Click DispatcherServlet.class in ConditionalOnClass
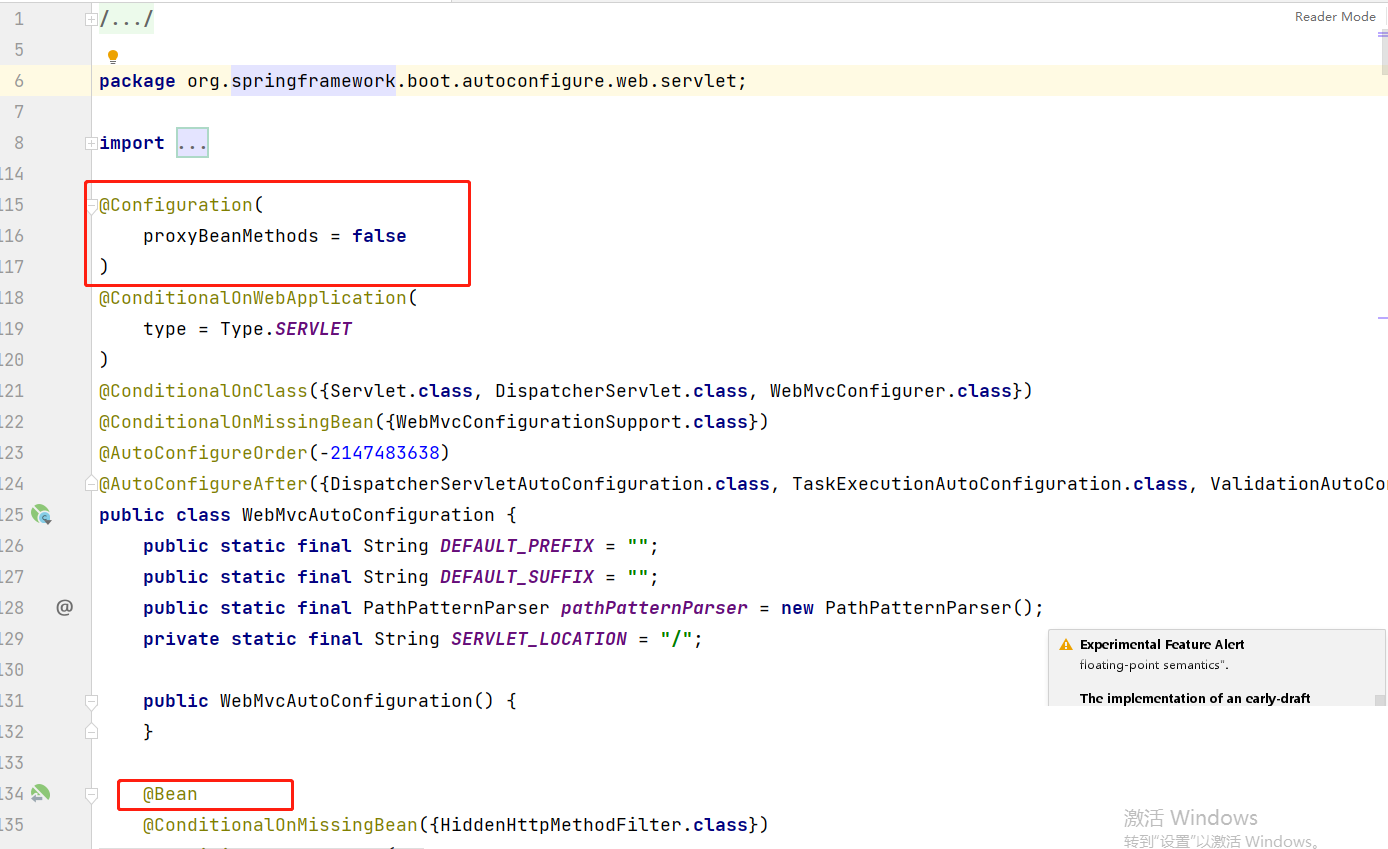 click(x=621, y=391)
